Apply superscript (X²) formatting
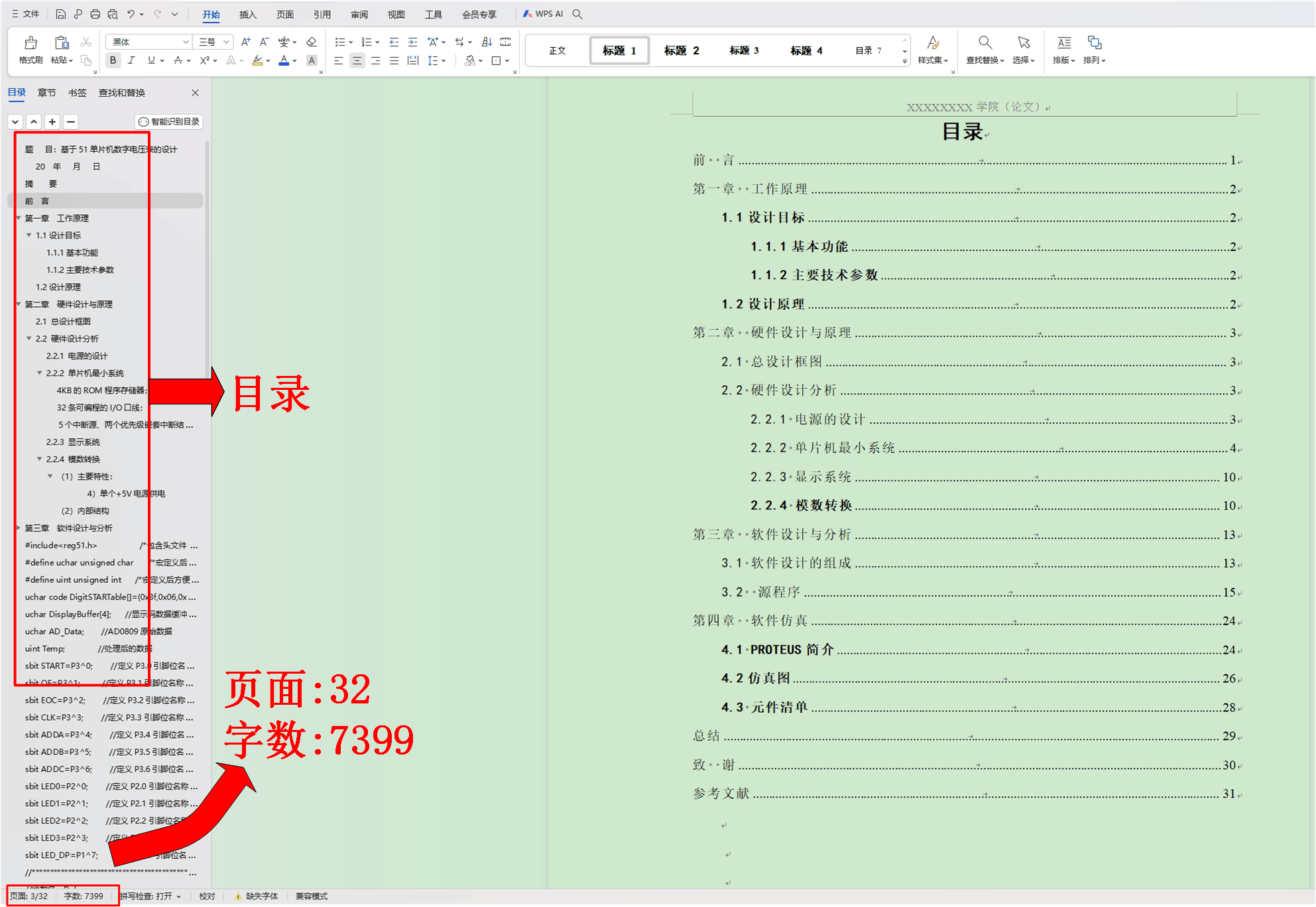The height and width of the screenshot is (907, 1316). click(x=204, y=60)
